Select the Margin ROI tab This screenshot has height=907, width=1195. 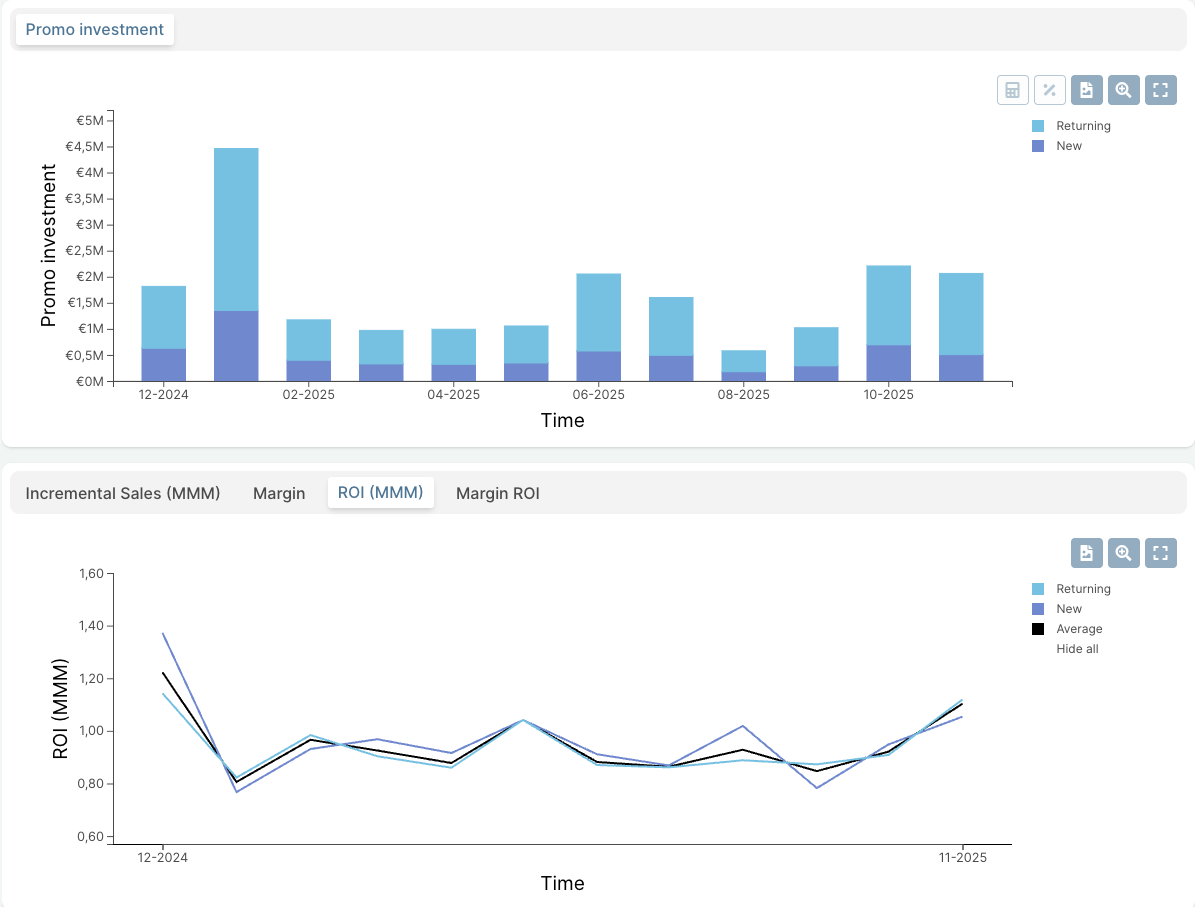tap(497, 493)
